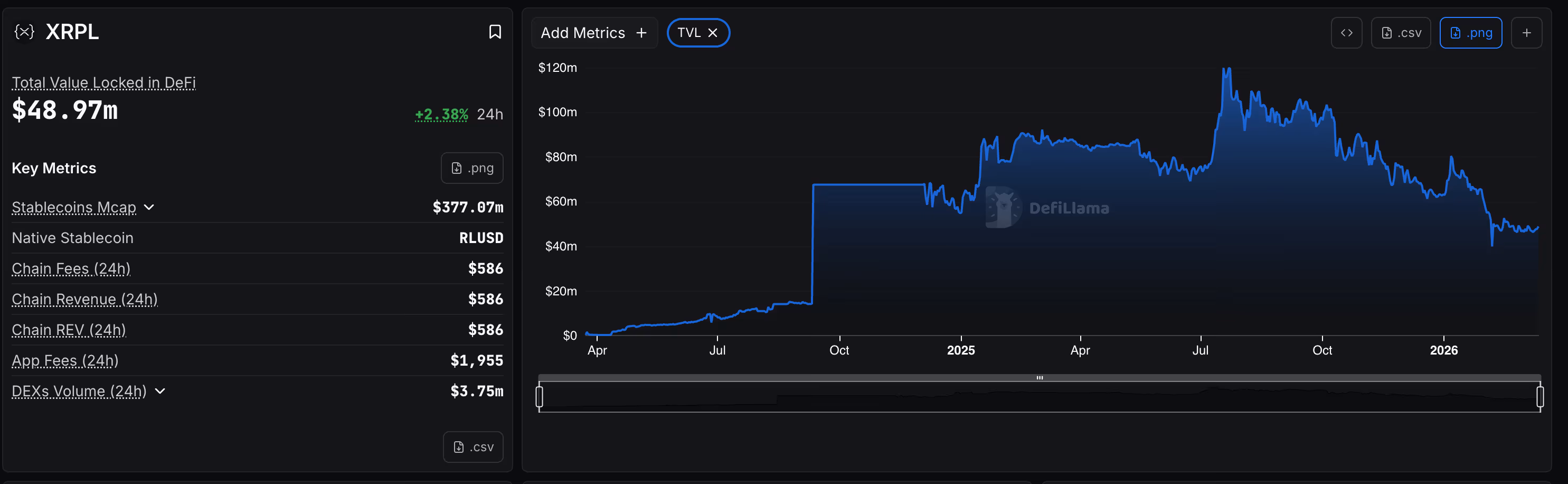Expand DEXs Volume (24h) details

160,390
